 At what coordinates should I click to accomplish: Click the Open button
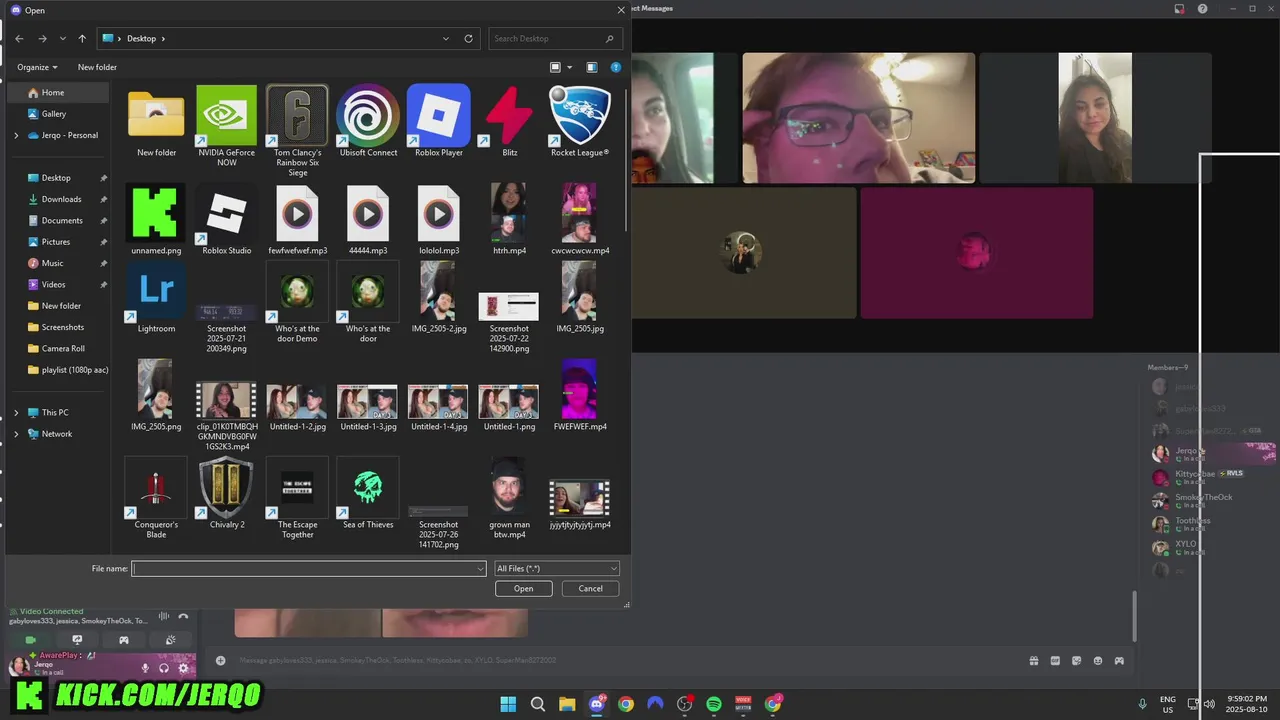(x=524, y=588)
